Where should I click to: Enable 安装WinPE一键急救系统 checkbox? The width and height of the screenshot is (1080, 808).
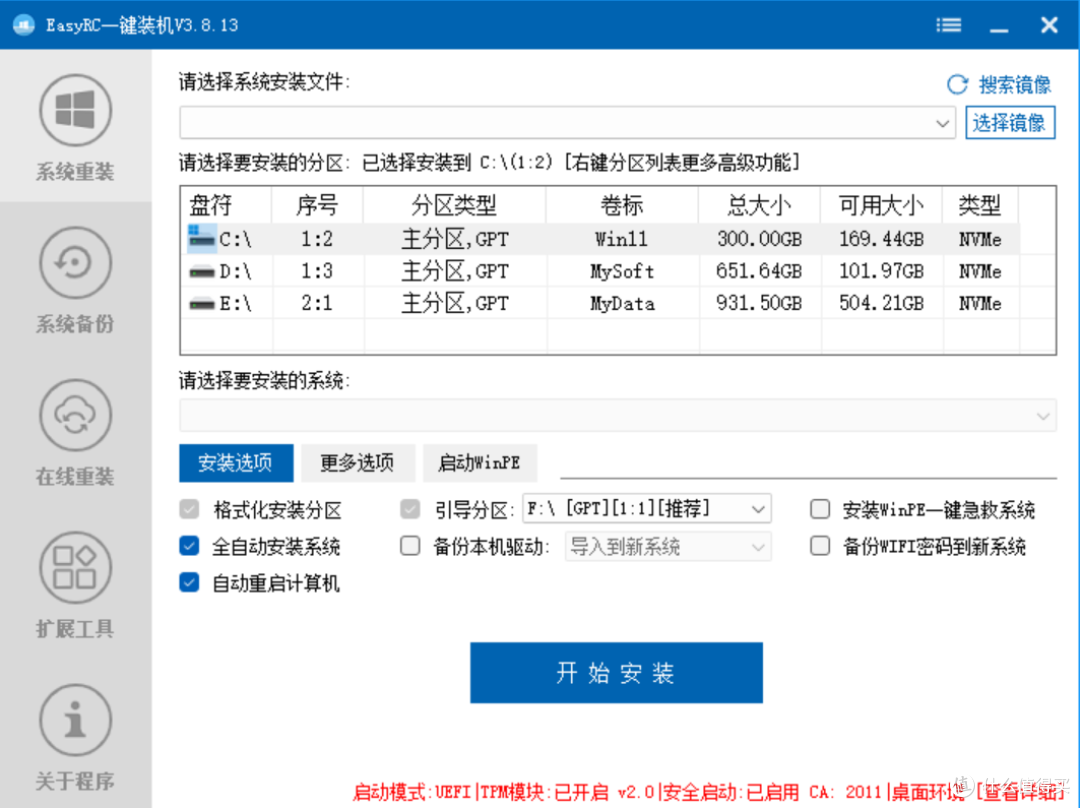(x=820, y=509)
